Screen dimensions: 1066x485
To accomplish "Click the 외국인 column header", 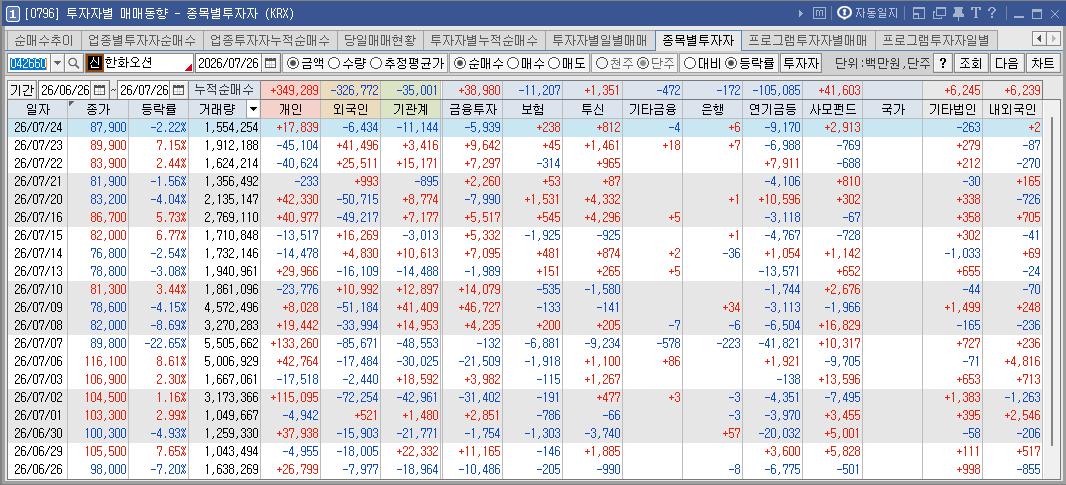I will (351, 109).
